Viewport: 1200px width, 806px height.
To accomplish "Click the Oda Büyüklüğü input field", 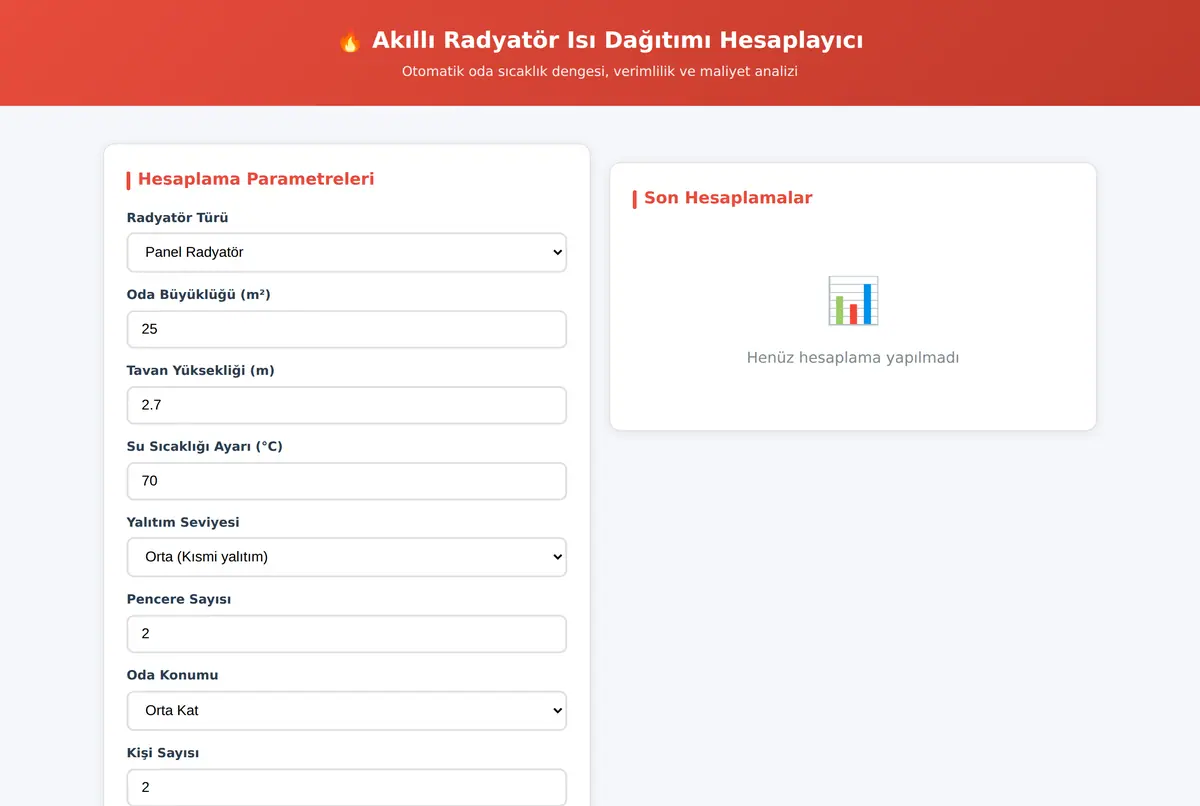I will pos(346,329).
